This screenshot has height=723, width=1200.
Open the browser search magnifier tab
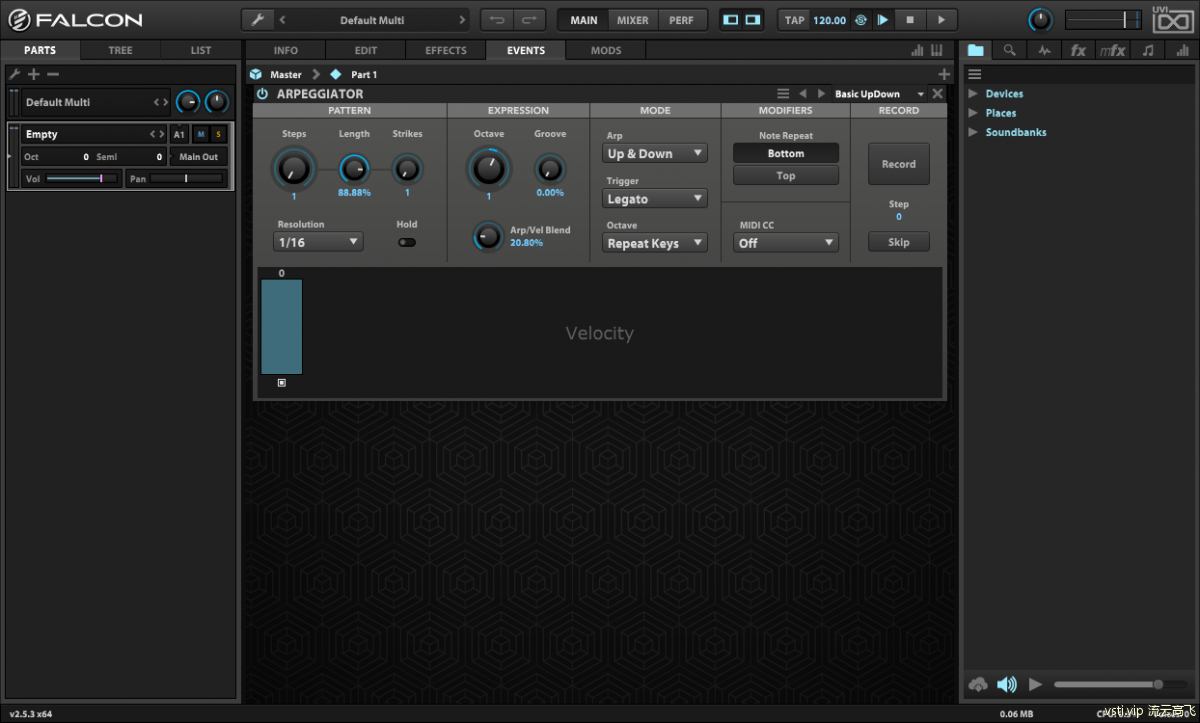(x=1010, y=50)
